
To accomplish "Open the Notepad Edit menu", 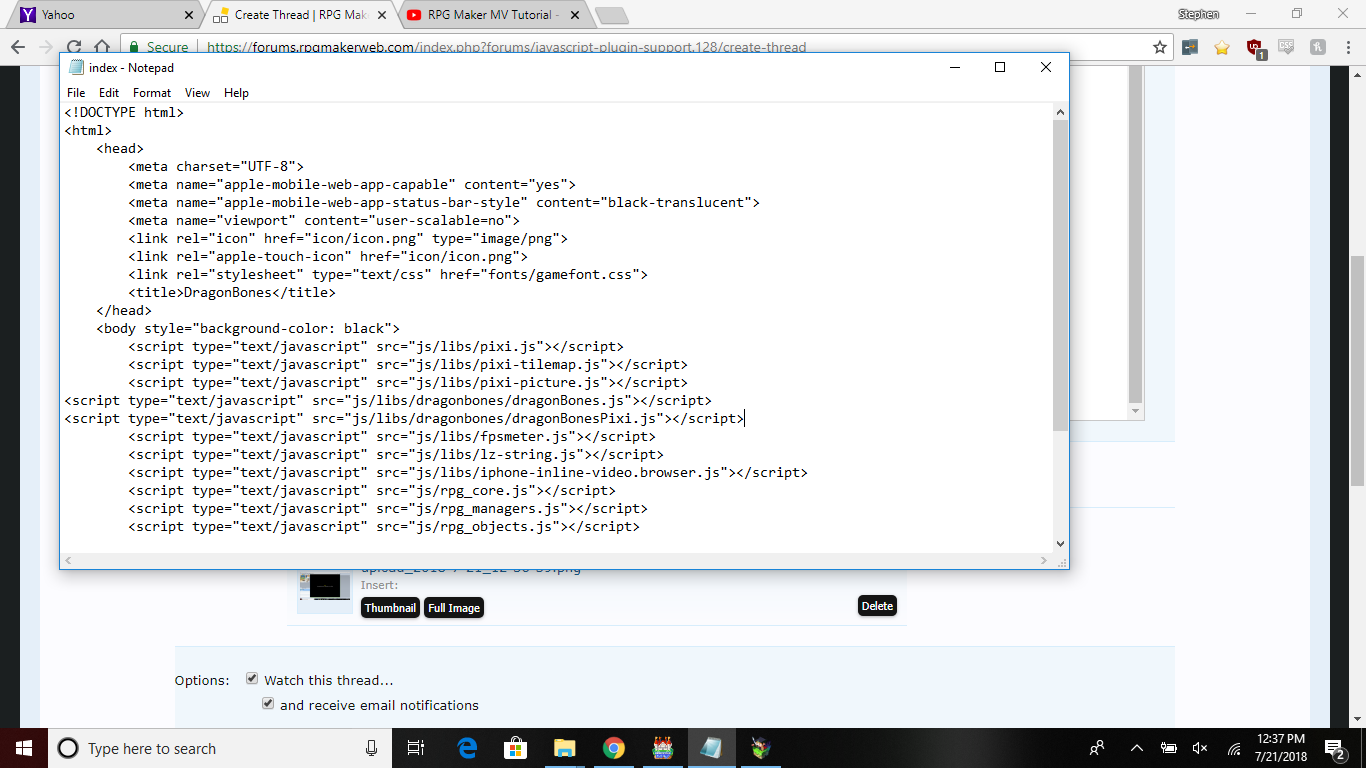I will (109, 93).
